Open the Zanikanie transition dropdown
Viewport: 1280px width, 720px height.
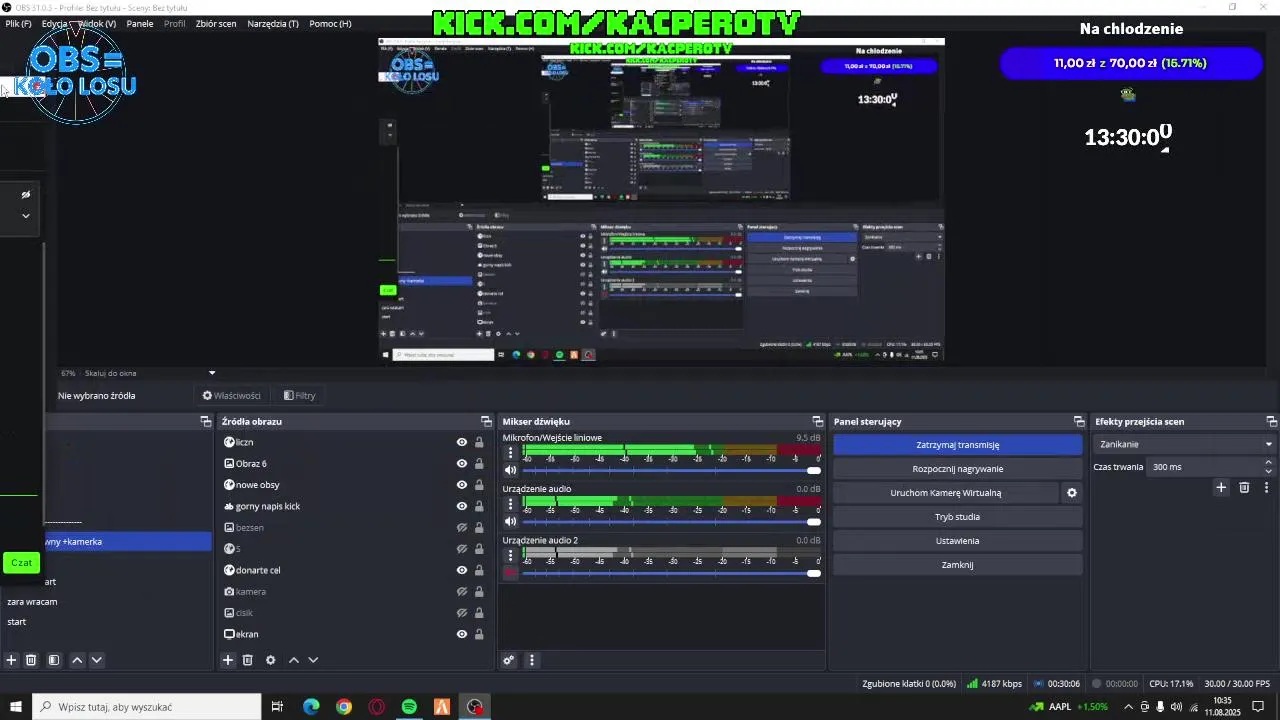point(1185,444)
